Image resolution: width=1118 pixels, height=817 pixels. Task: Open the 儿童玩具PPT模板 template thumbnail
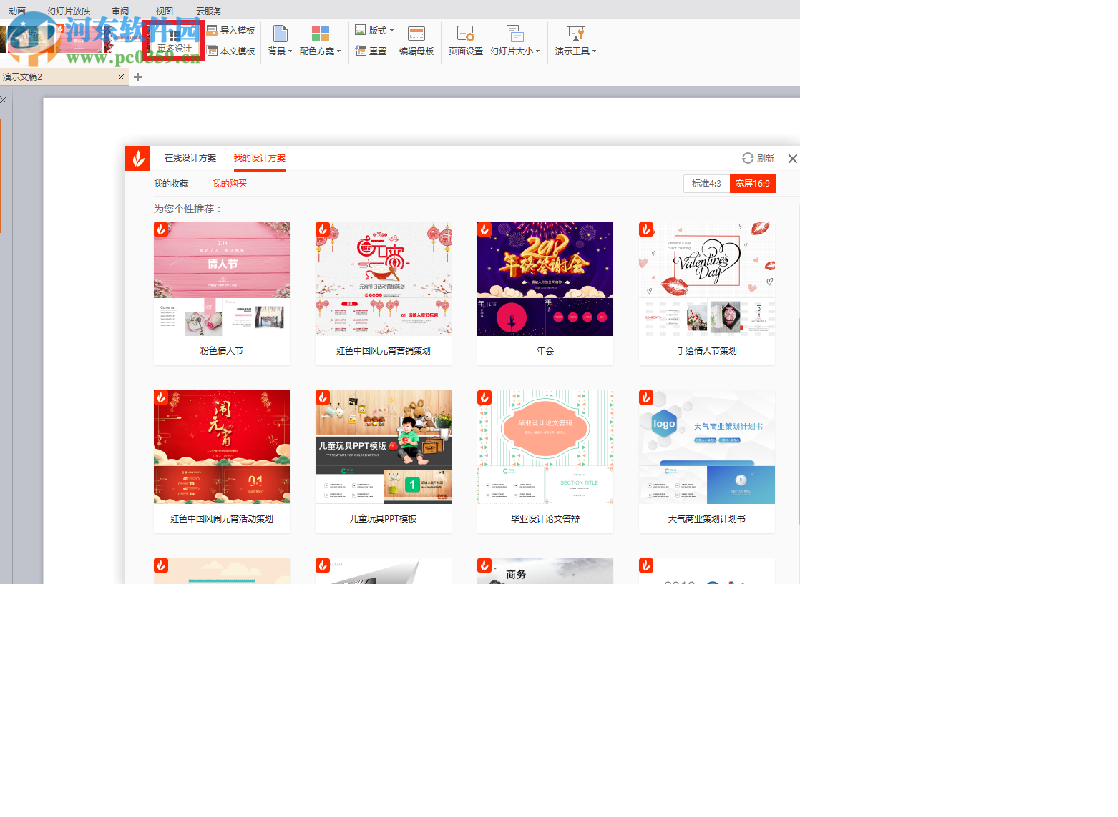(383, 448)
